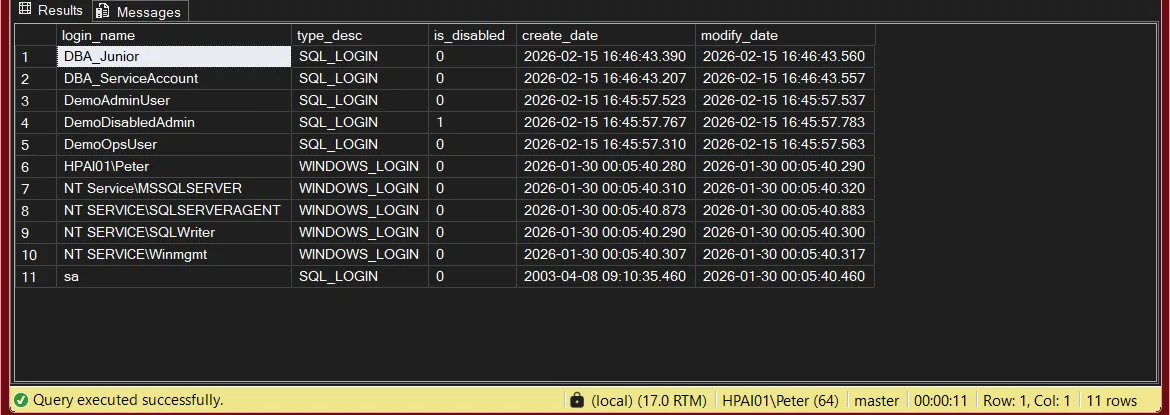The height and width of the screenshot is (415, 1170).
Task: Click the 11 rows status entry
Action: [x=1112, y=401]
